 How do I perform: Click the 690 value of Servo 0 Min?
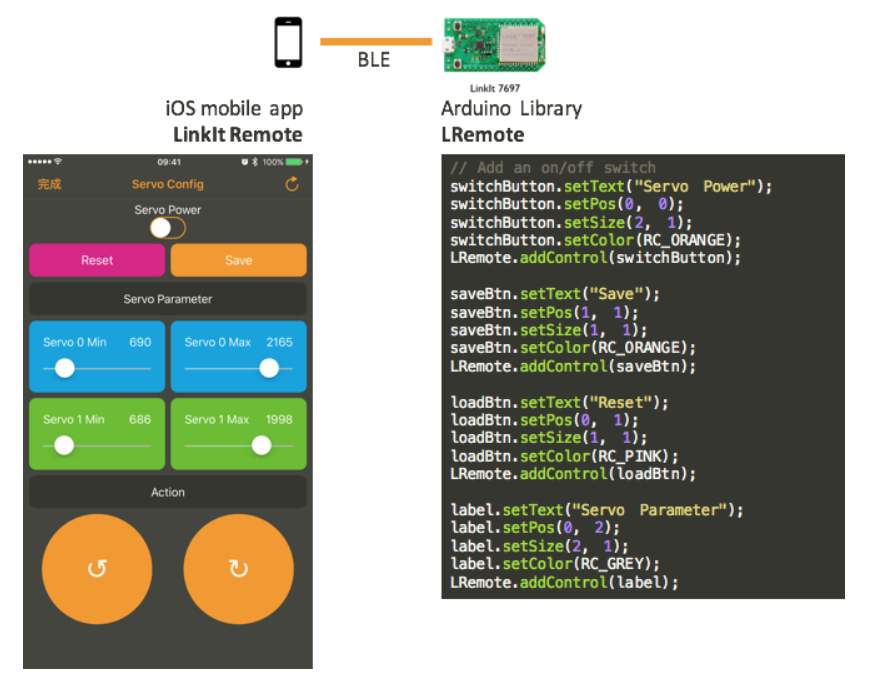click(140, 342)
